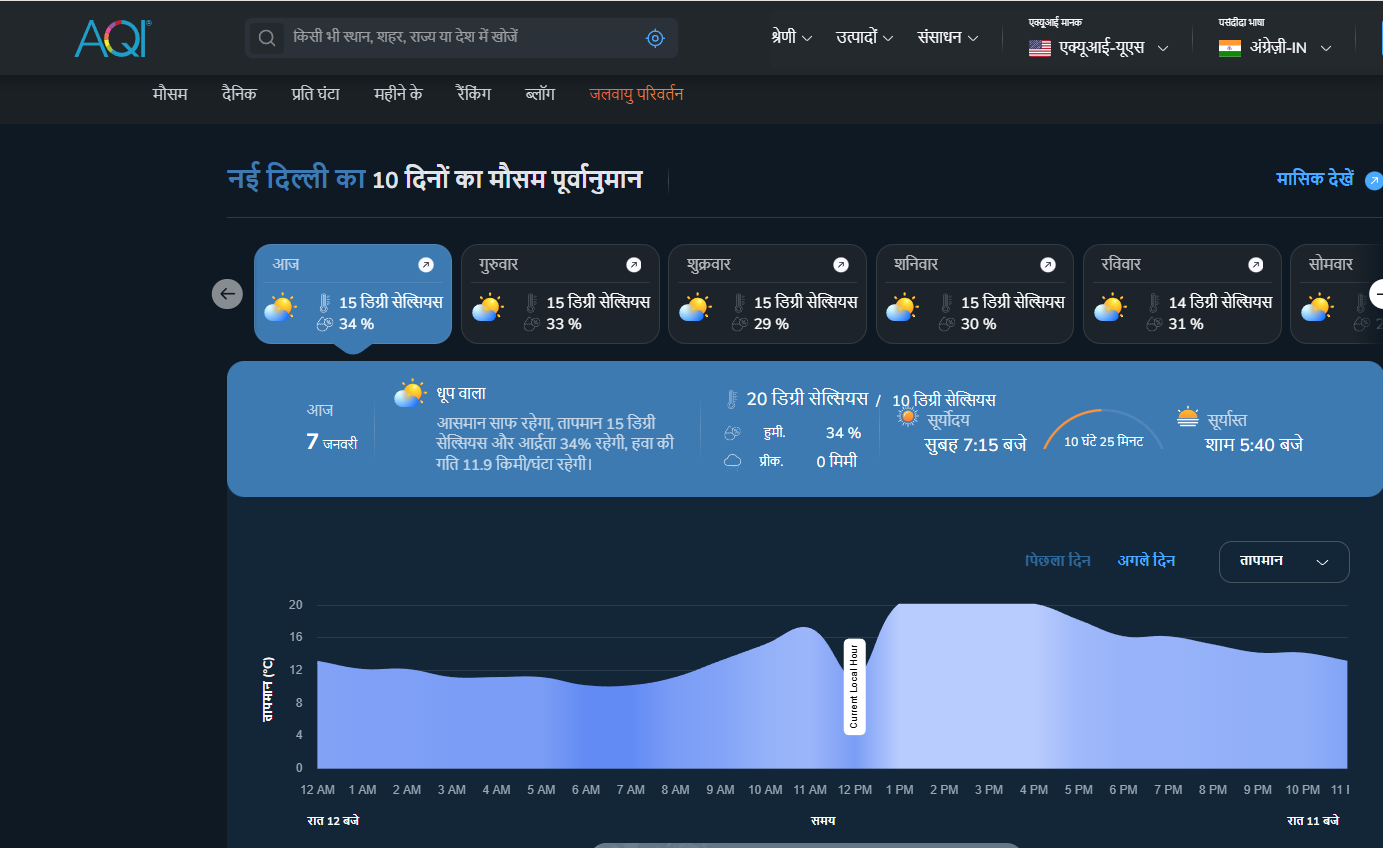Click the search magnifier icon

[267, 38]
